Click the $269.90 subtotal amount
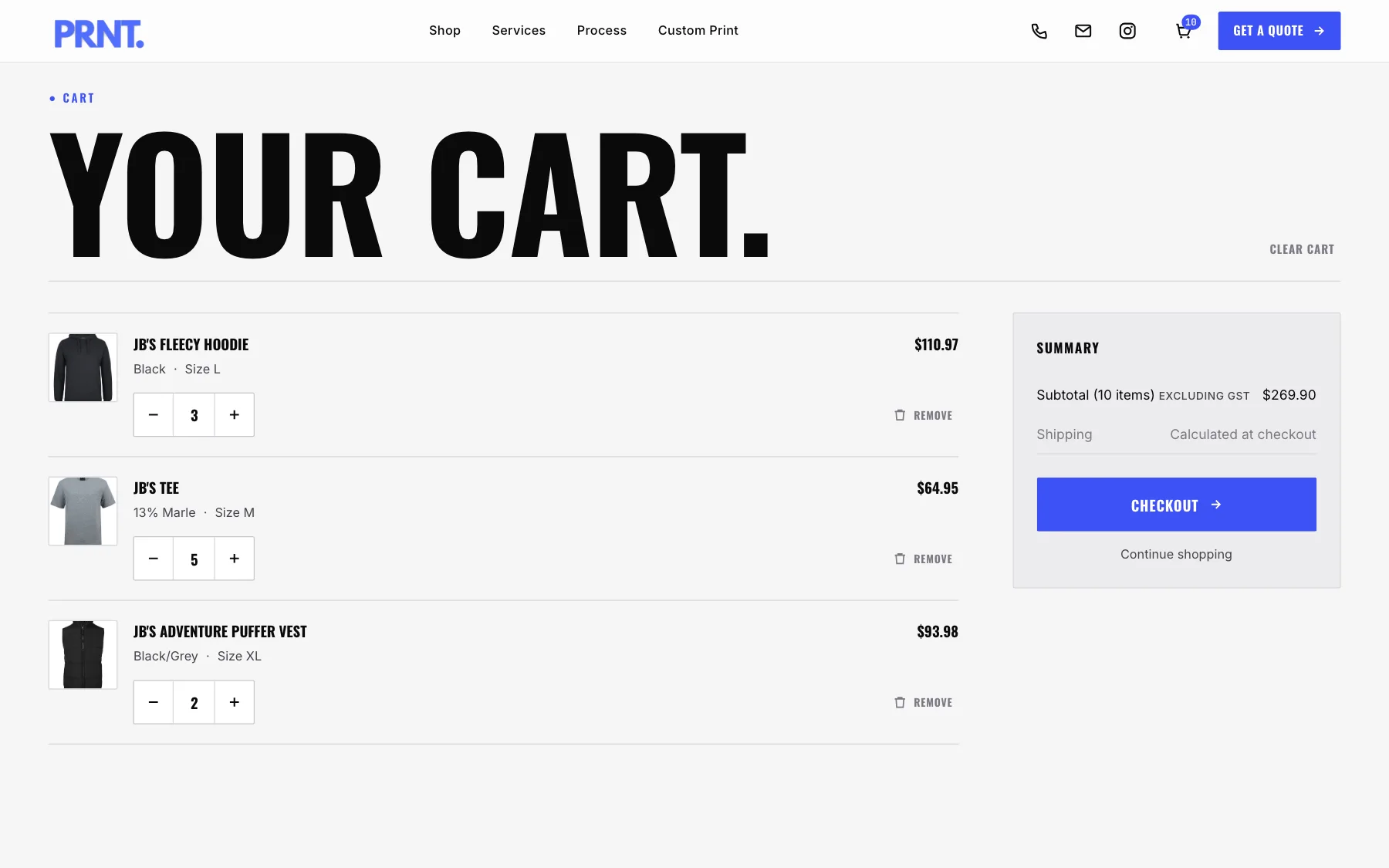The width and height of the screenshot is (1389, 868). coord(1289,395)
